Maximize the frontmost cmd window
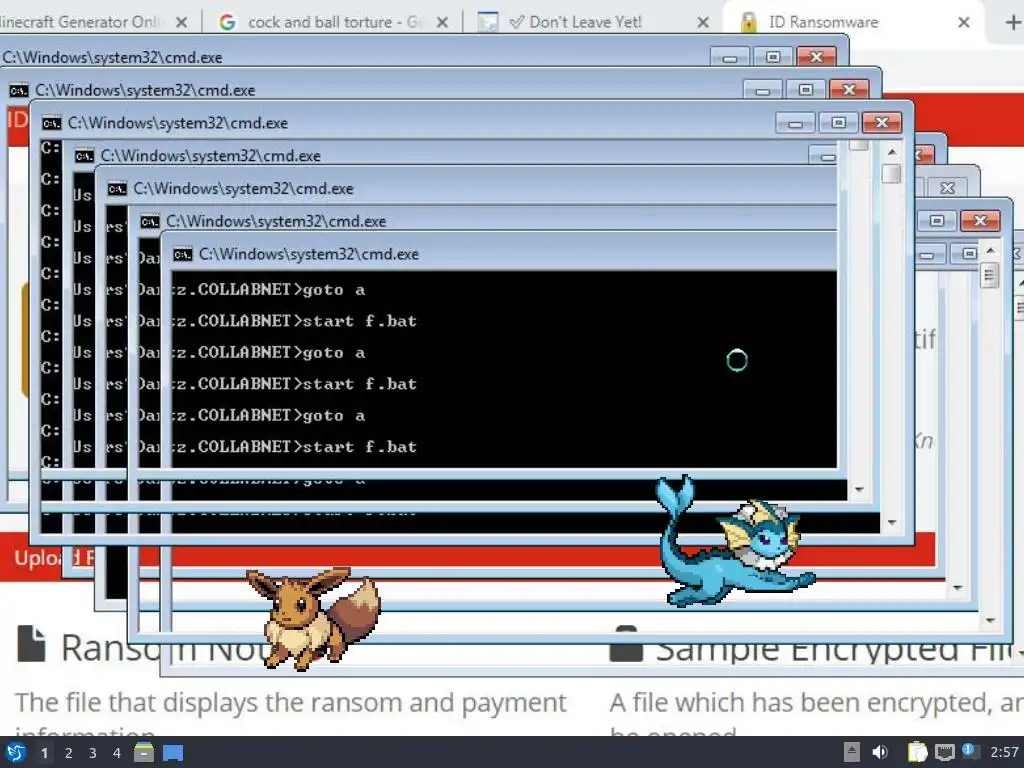 (969, 253)
